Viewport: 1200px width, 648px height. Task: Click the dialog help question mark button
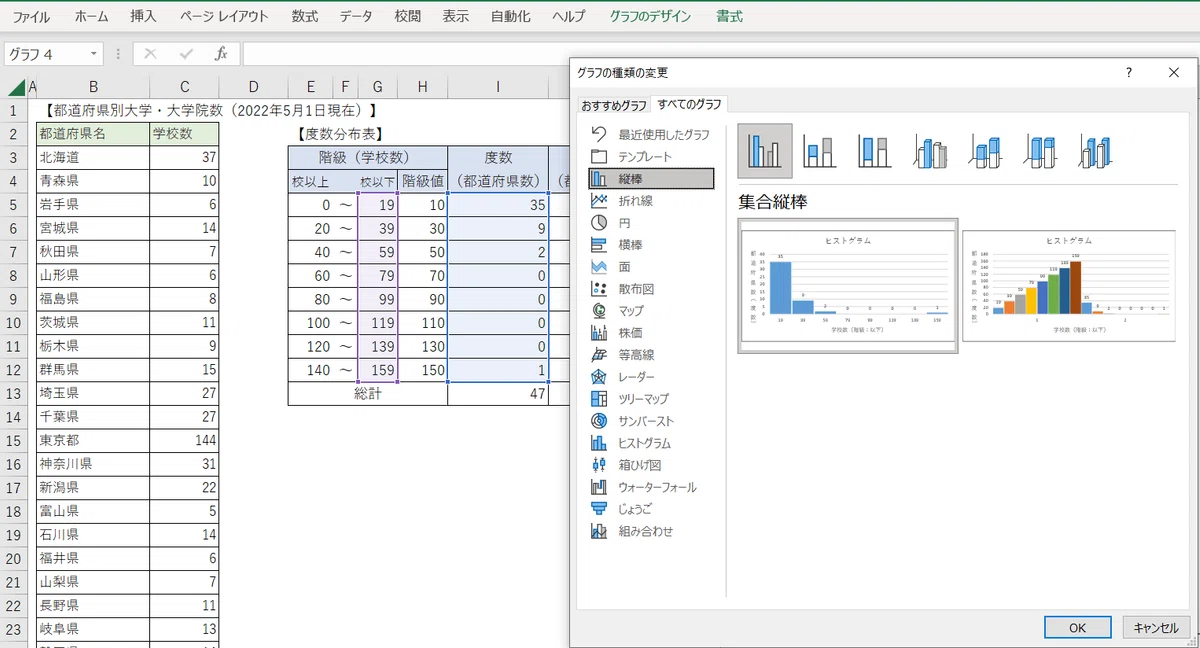(x=1129, y=72)
